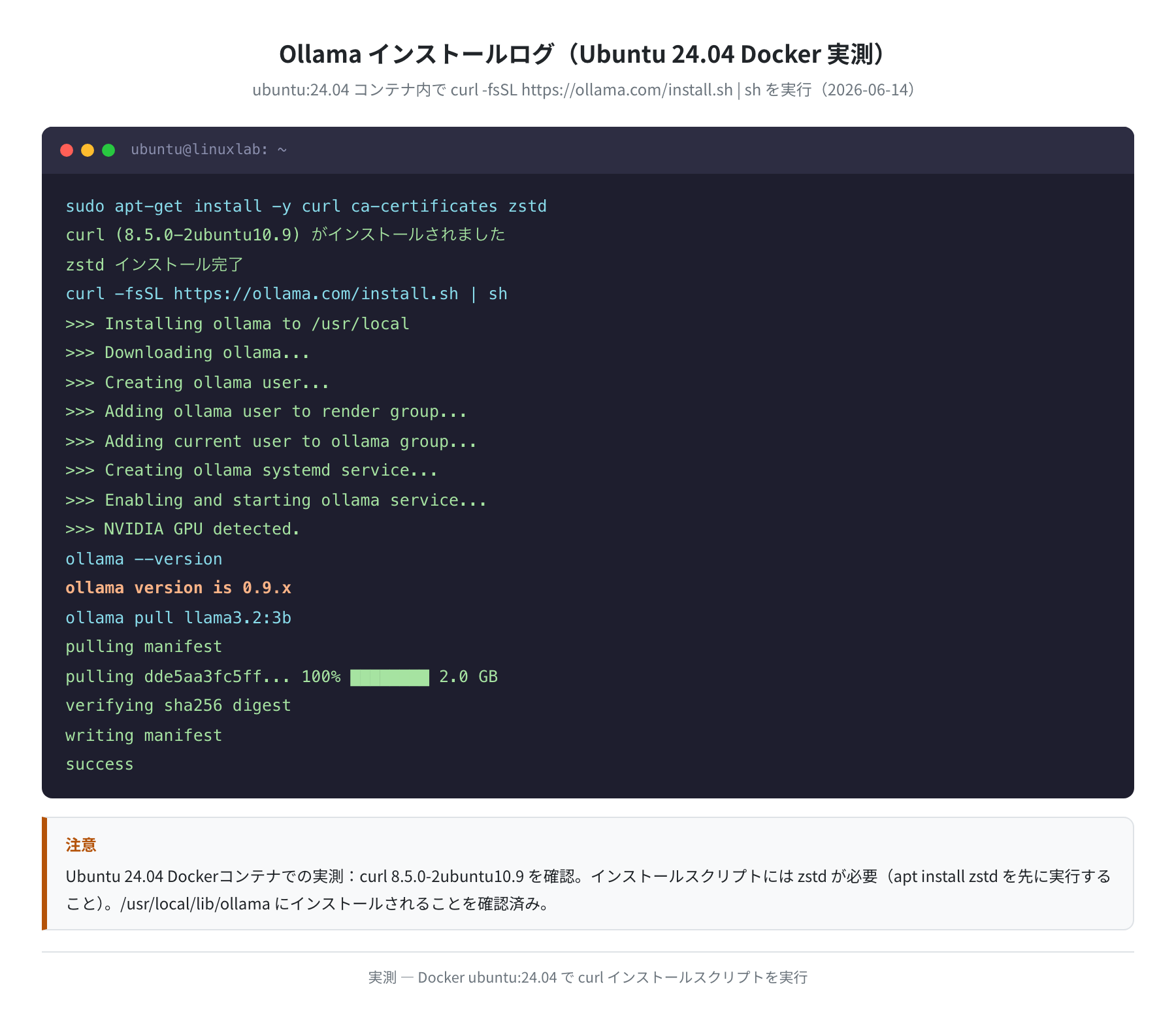Click the curl 8.5.0-2ubuntu10.9 installed line
Viewport: 1176px width, 1014px height.
click(x=286, y=235)
